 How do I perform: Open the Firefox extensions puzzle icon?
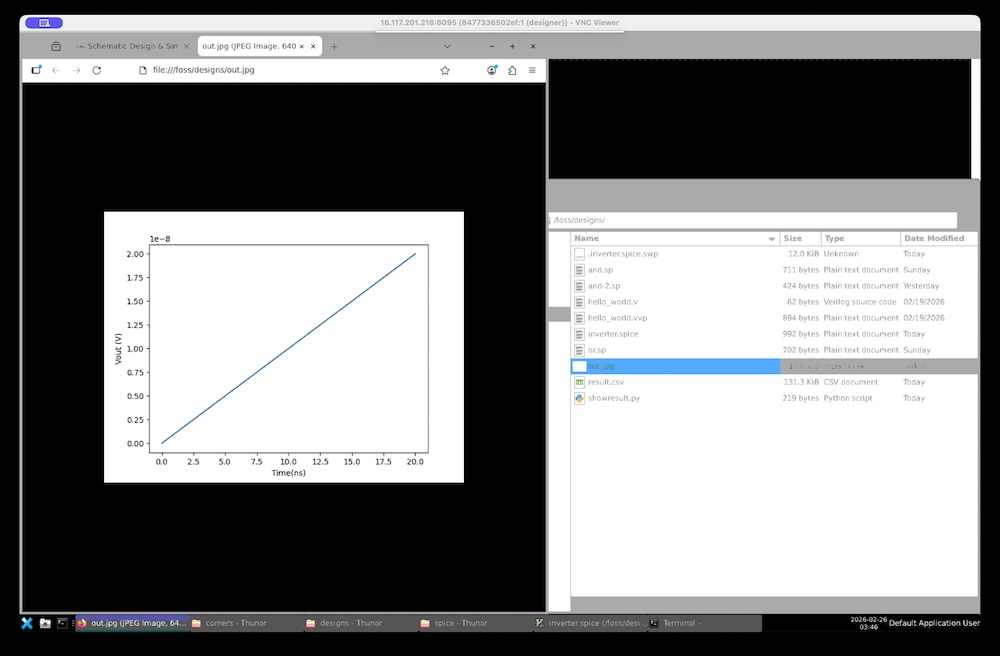coord(512,70)
